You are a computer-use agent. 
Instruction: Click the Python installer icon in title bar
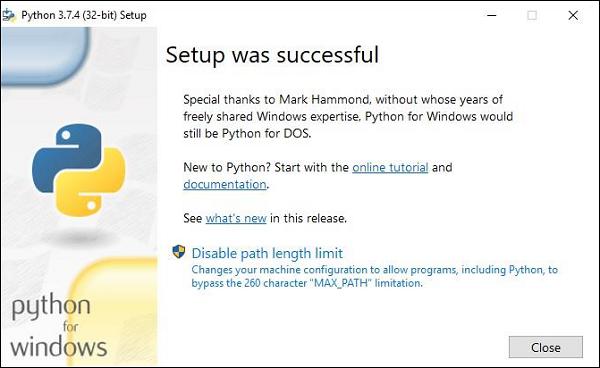[8, 15]
